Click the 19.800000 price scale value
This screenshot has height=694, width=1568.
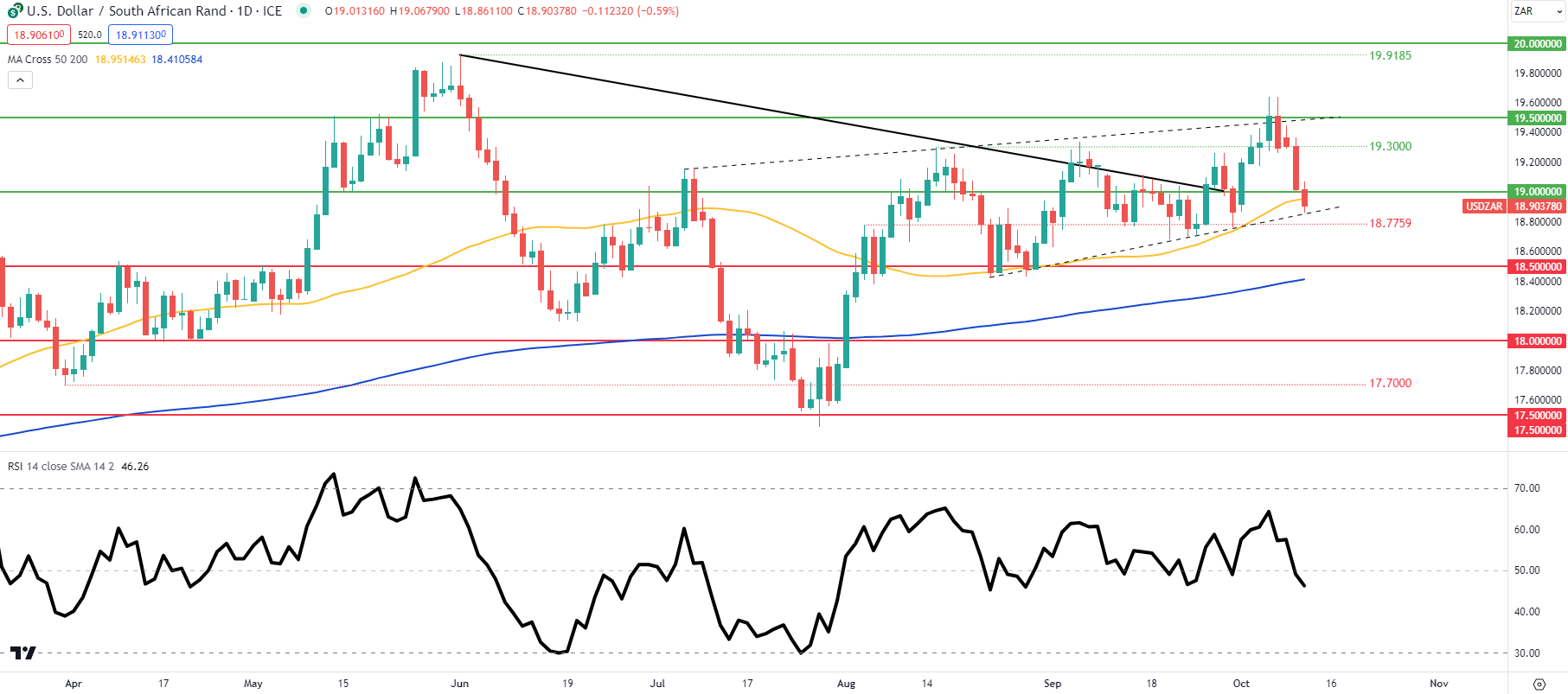click(x=1538, y=73)
